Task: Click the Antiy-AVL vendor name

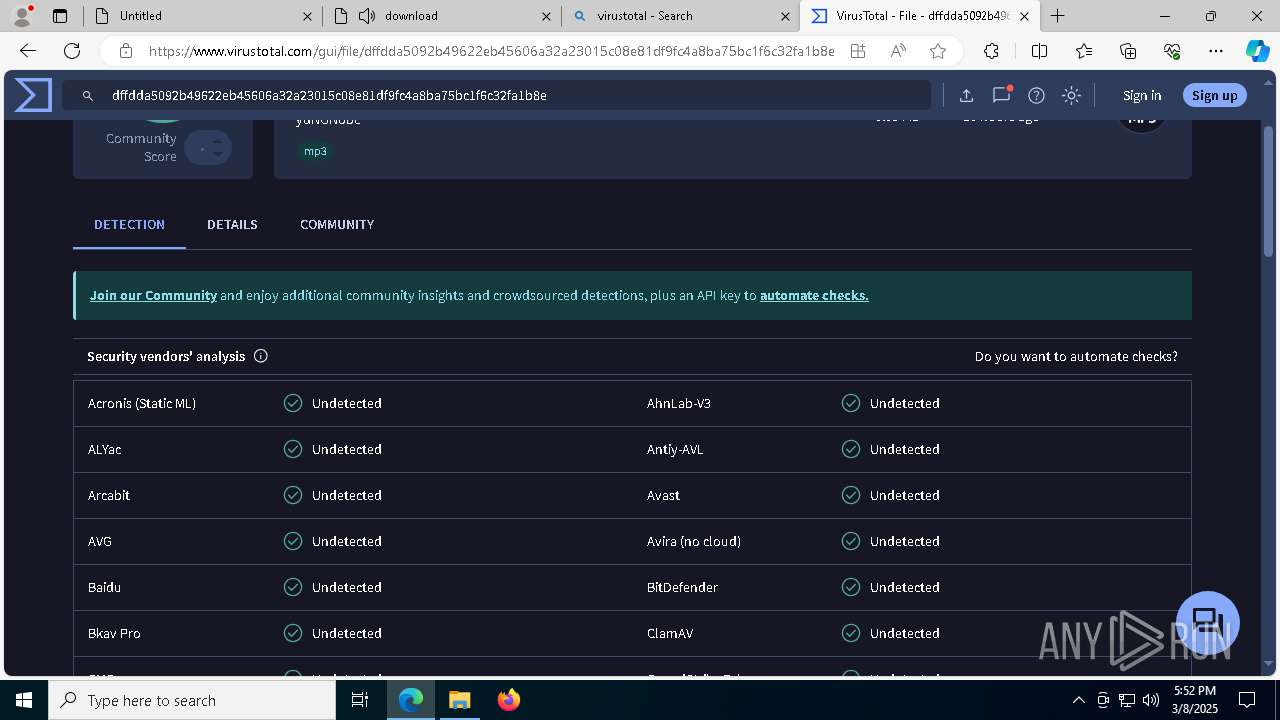Action: pyautogui.click(x=675, y=449)
